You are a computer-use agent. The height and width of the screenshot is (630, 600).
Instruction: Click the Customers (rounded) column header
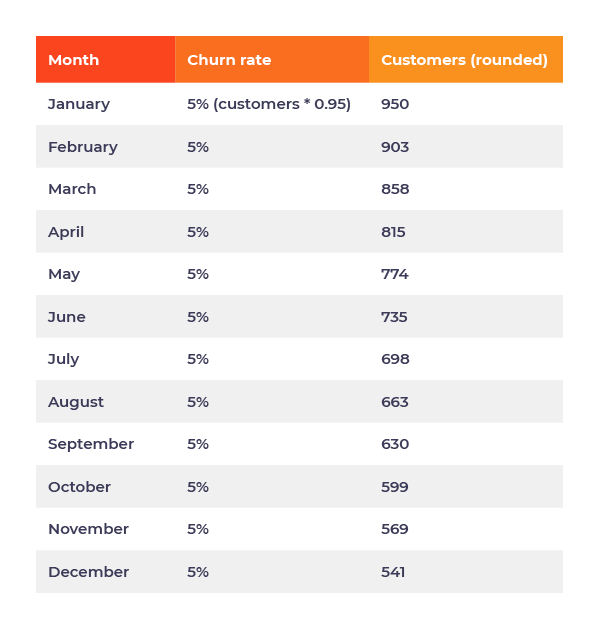464,60
